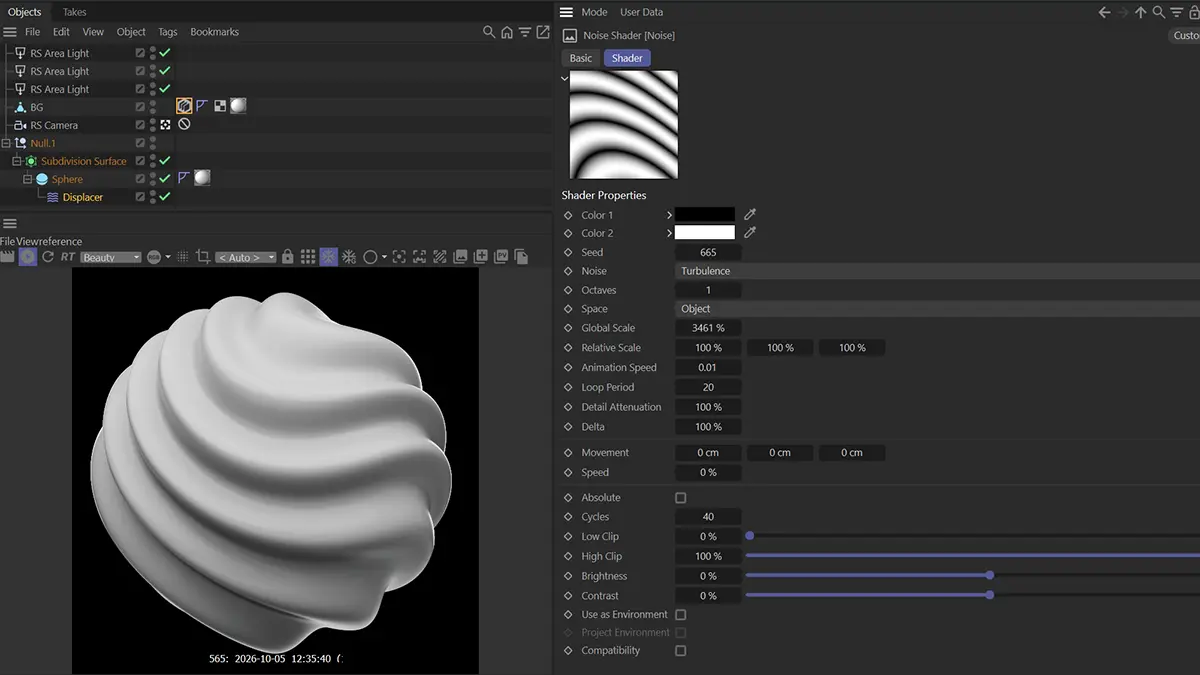Click the Subdivision Surface generator icon
Screen dimensions: 1200x675
click(31, 161)
